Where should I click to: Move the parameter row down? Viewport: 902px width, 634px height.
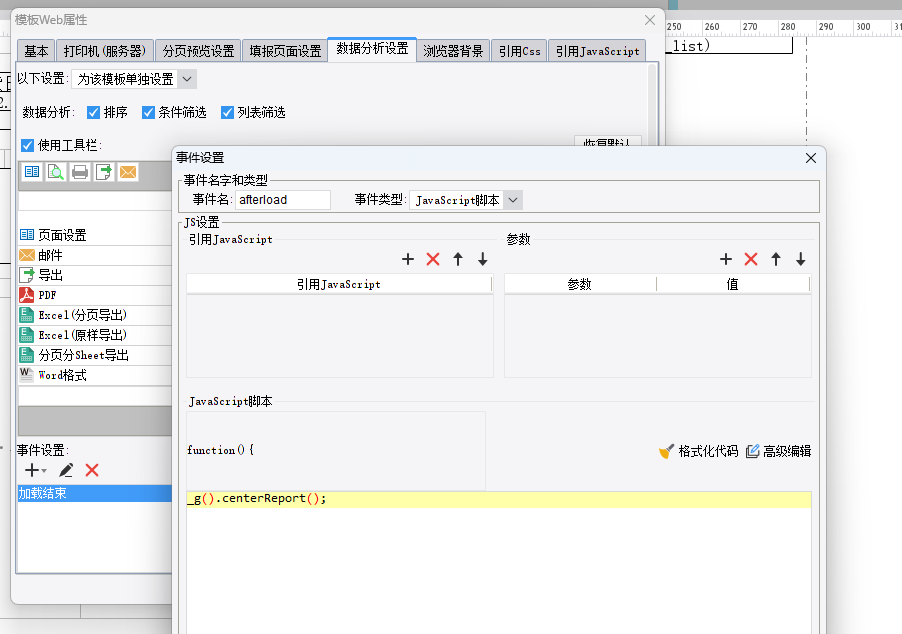tap(801, 259)
